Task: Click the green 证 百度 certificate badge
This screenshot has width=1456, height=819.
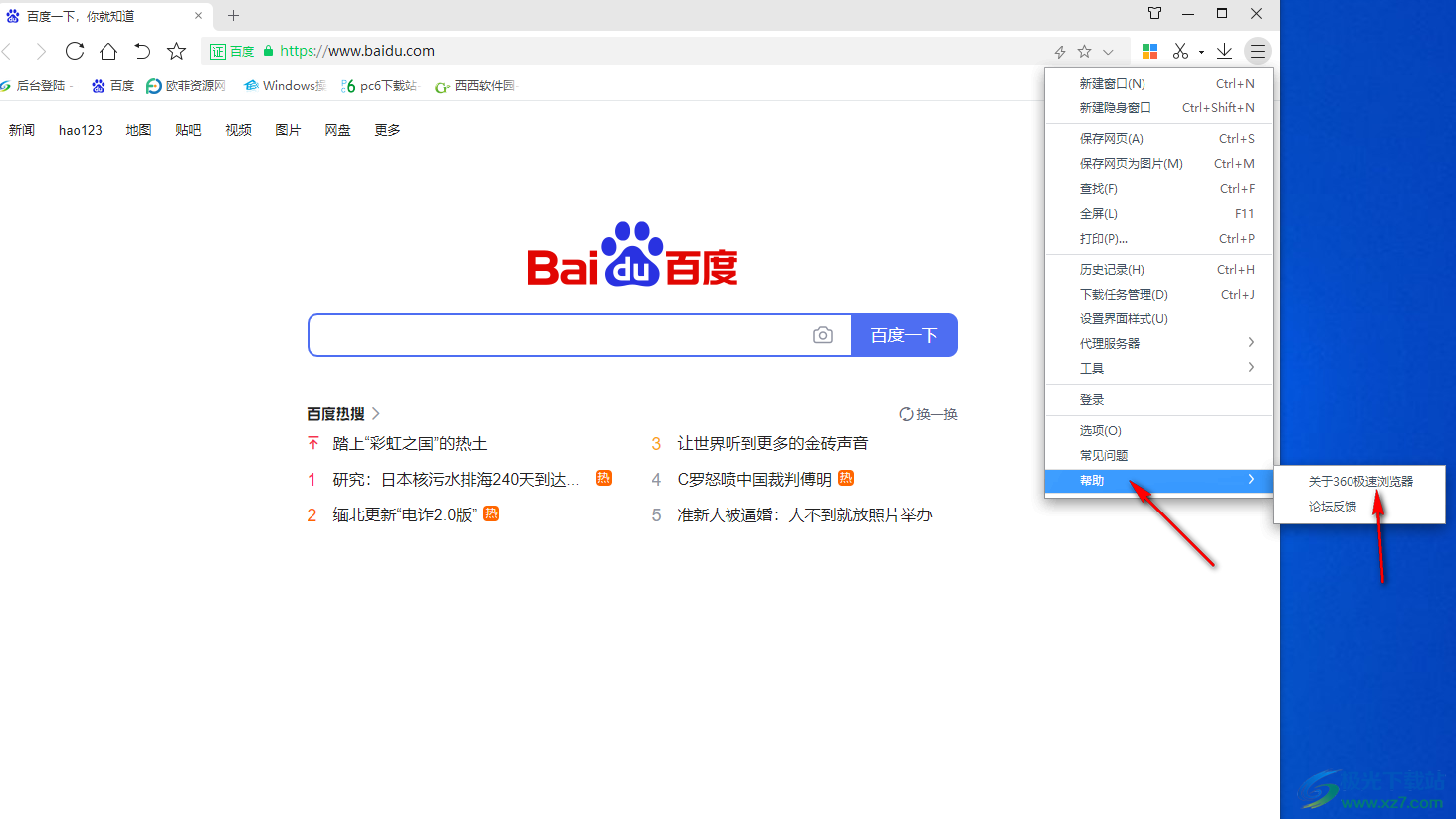Action: 232,51
